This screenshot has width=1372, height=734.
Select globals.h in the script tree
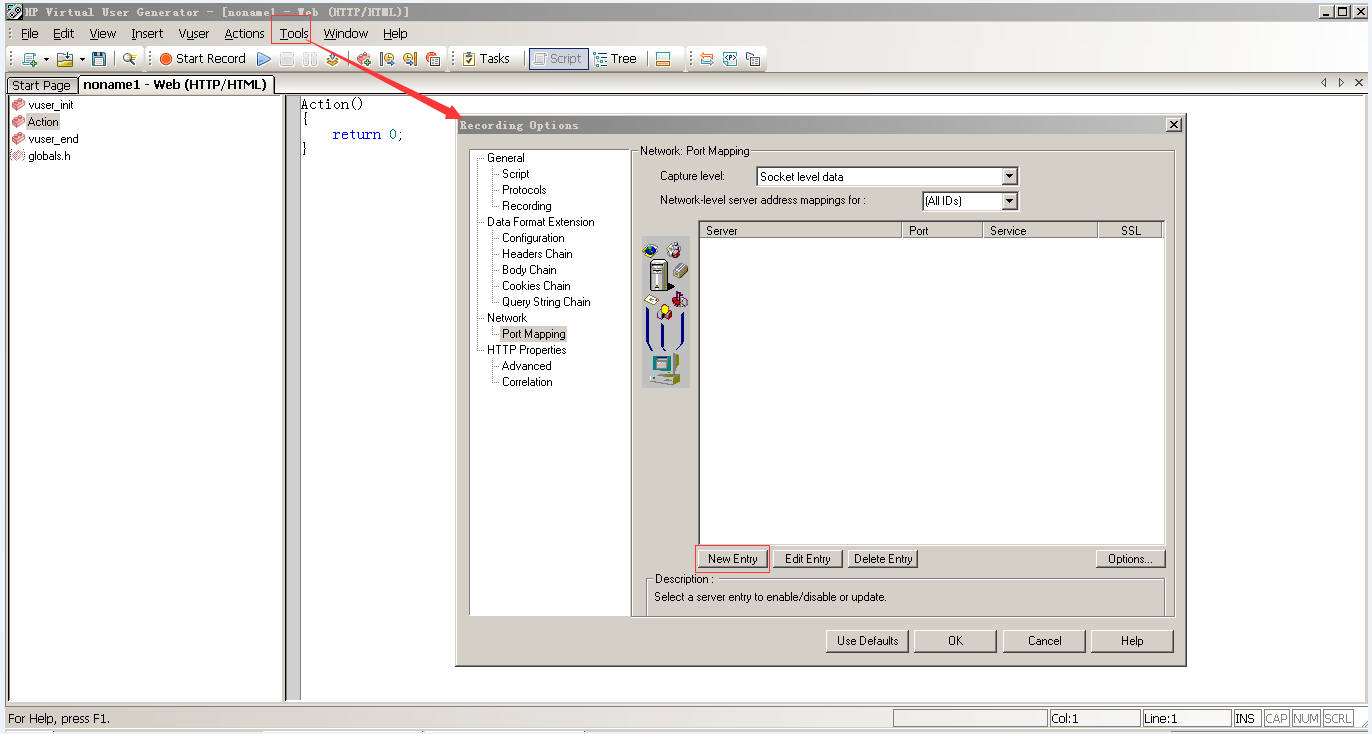click(x=49, y=156)
